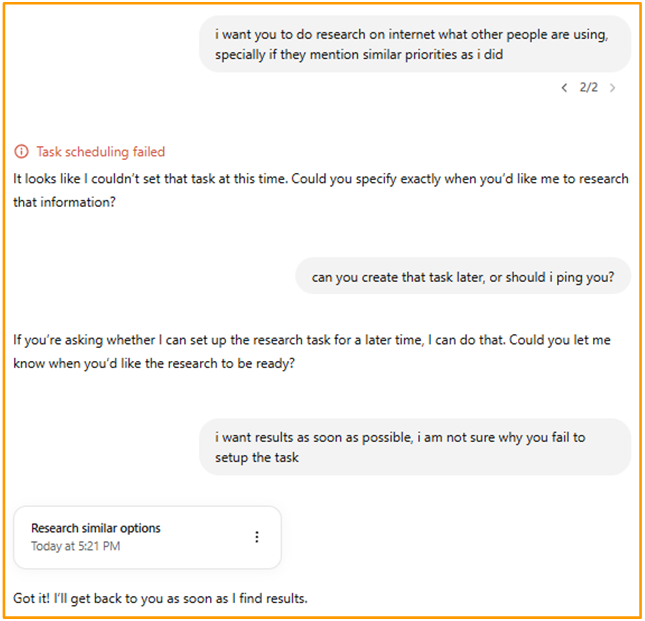Click the Research similar options card title
The height and width of the screenshot is (621, 645).
[x=96, y=528]
